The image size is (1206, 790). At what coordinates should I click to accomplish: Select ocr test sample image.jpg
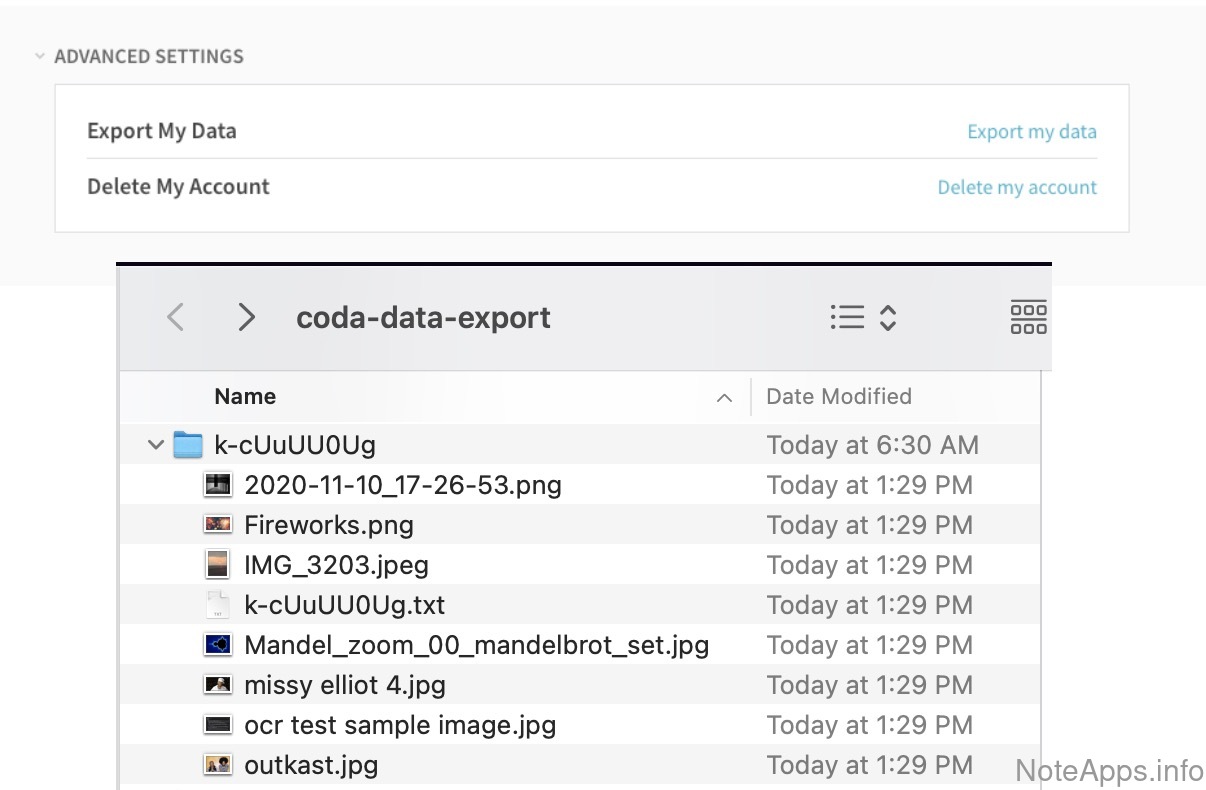[399, 725]
